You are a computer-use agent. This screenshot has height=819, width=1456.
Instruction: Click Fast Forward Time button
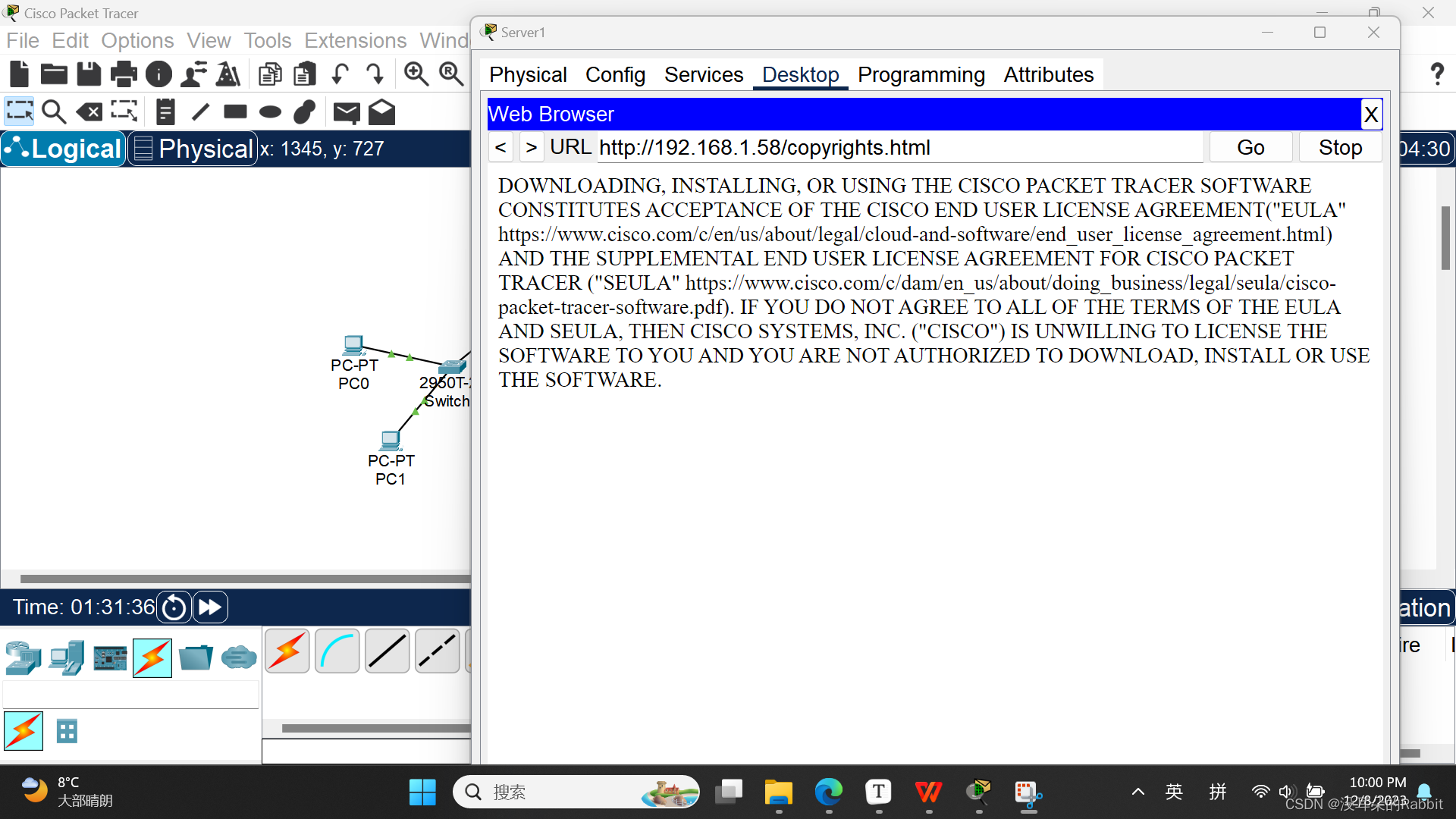click(x=210, y=607)
